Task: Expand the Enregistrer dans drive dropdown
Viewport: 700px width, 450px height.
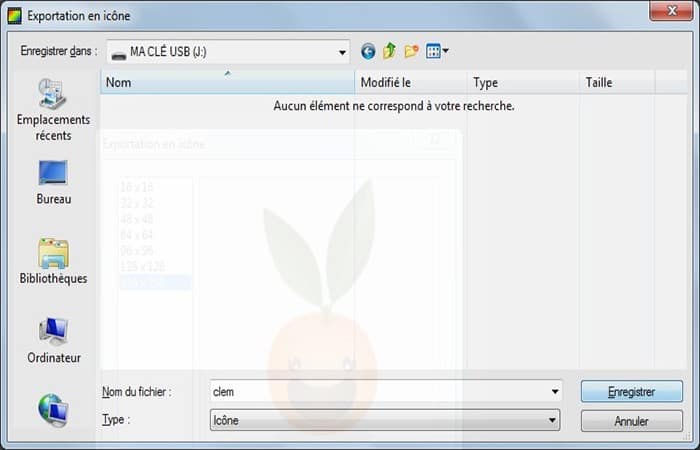Action: tap(342, 52)
